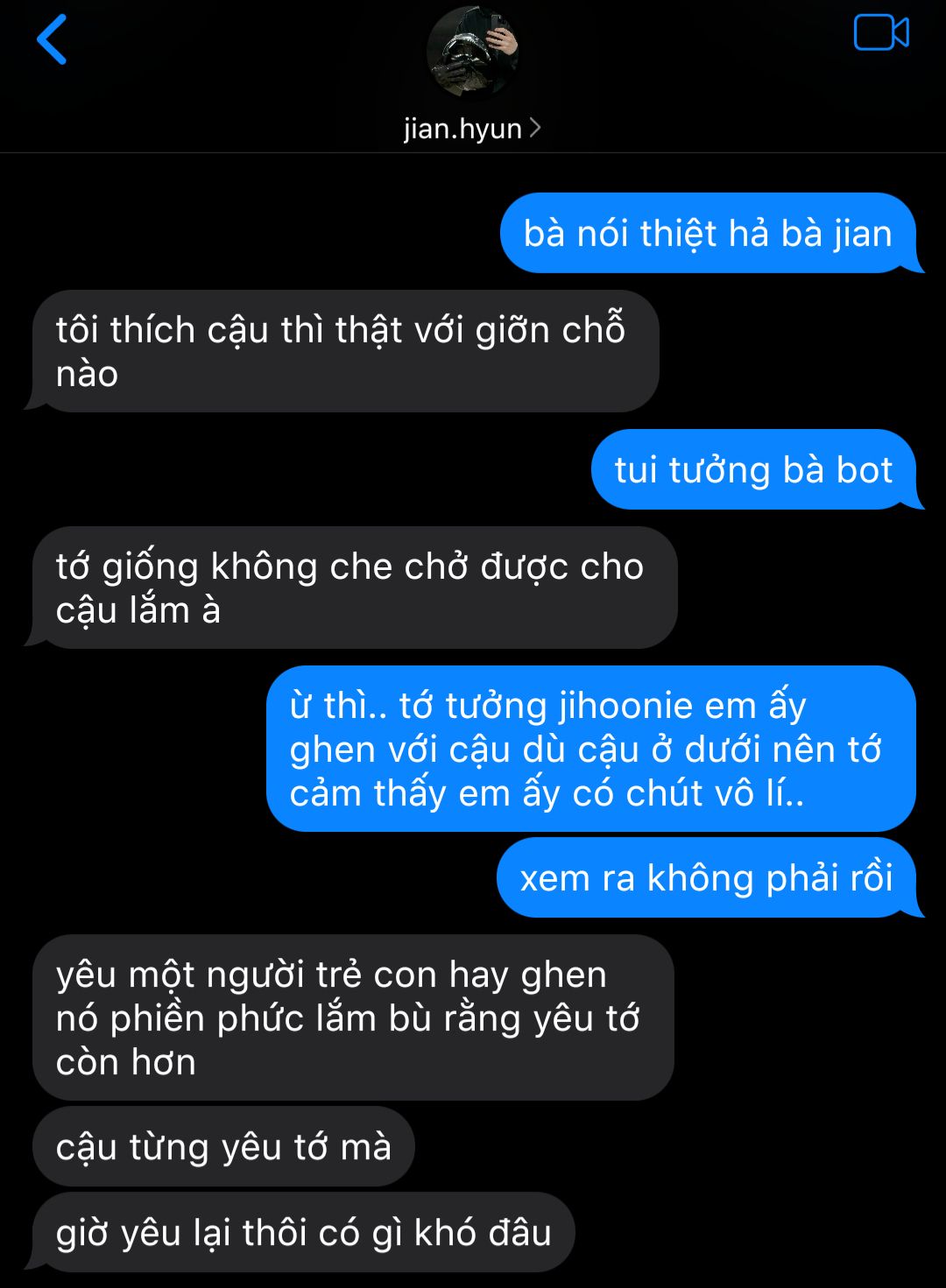Click 'còn hơn' text in gray bubble

(125, 1062)
